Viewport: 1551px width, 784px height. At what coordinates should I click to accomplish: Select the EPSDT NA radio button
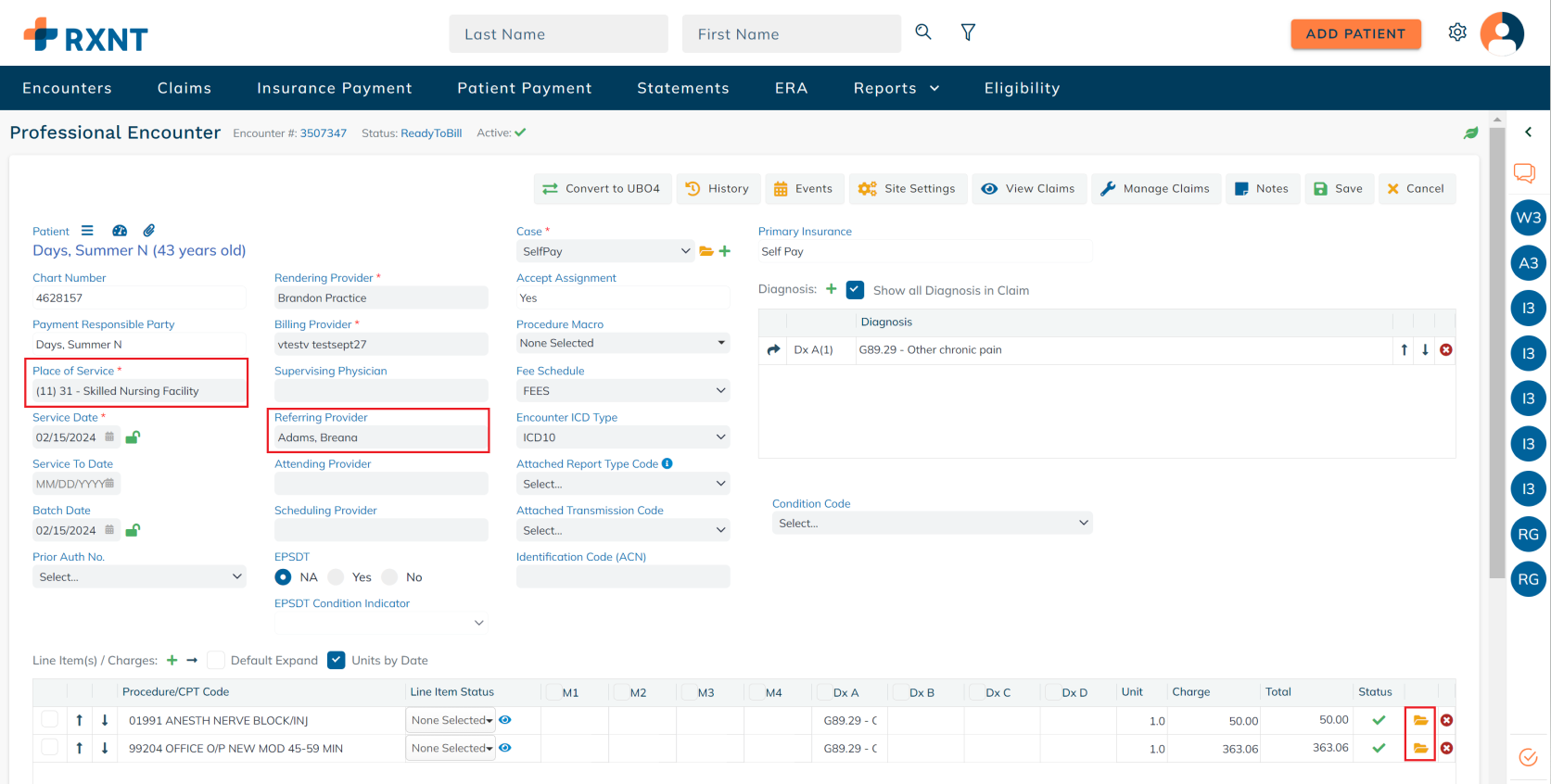pos(283,576)
